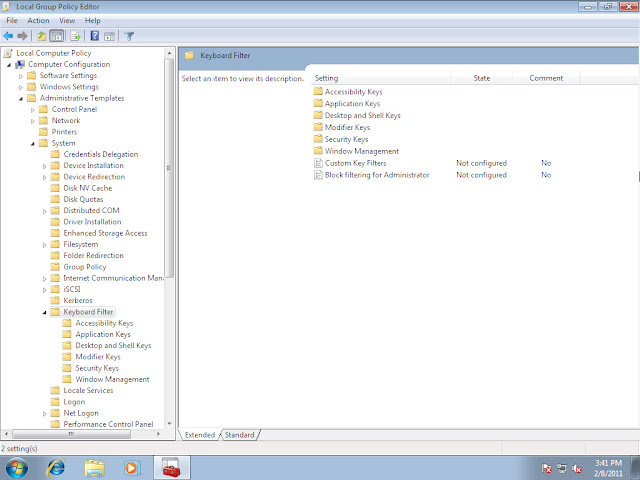
Task: Click the Custom Key Filters policy icon
Action: coord(318,163)
